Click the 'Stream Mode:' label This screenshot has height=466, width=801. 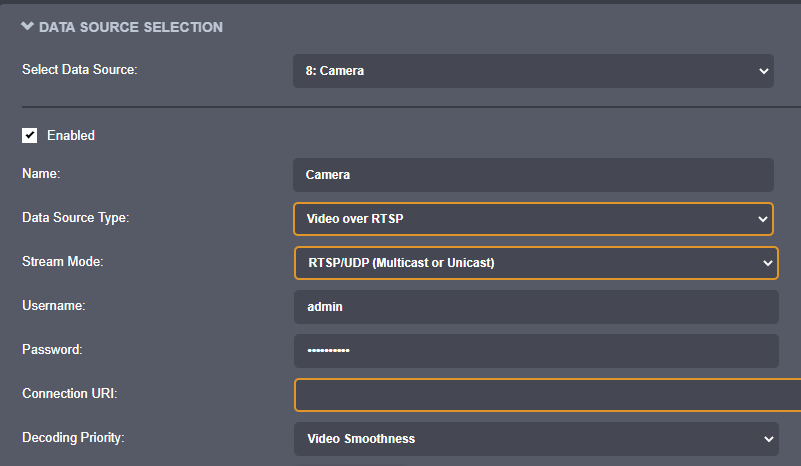[x=63, y=262]
